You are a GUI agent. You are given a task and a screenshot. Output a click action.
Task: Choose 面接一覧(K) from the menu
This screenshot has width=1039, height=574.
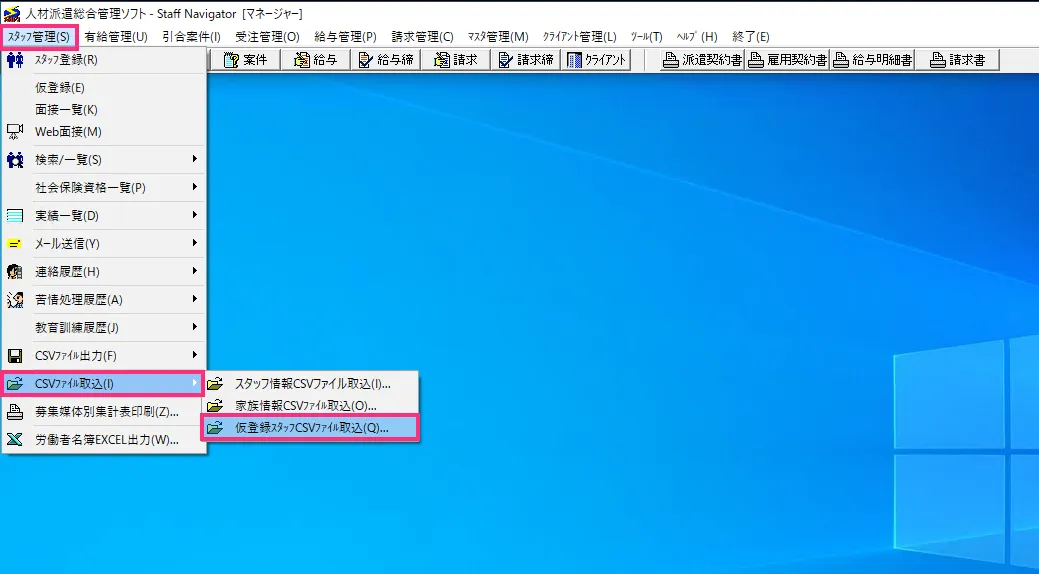(x=105, y=109)
